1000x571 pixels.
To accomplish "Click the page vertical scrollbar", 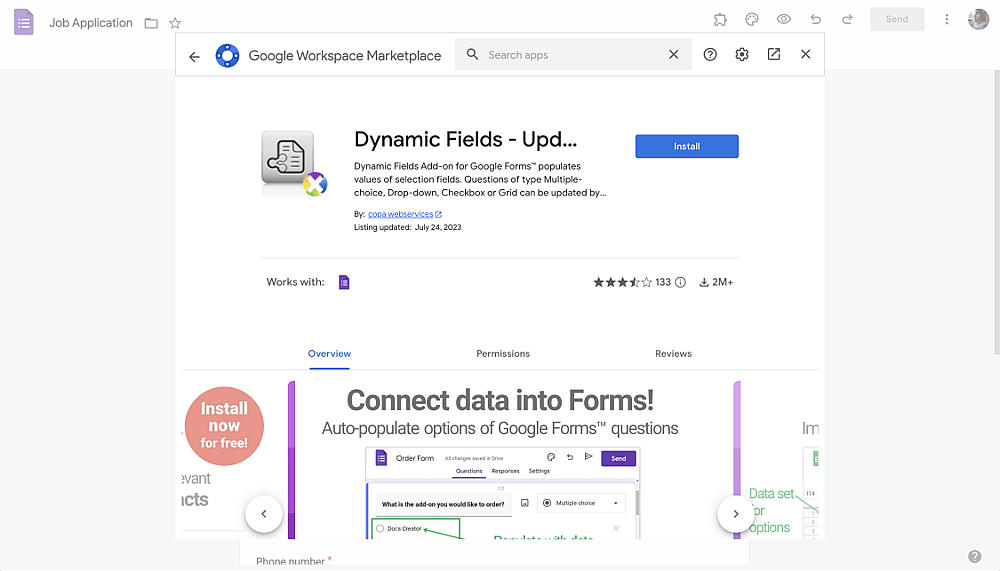I will tap(997, 212).
